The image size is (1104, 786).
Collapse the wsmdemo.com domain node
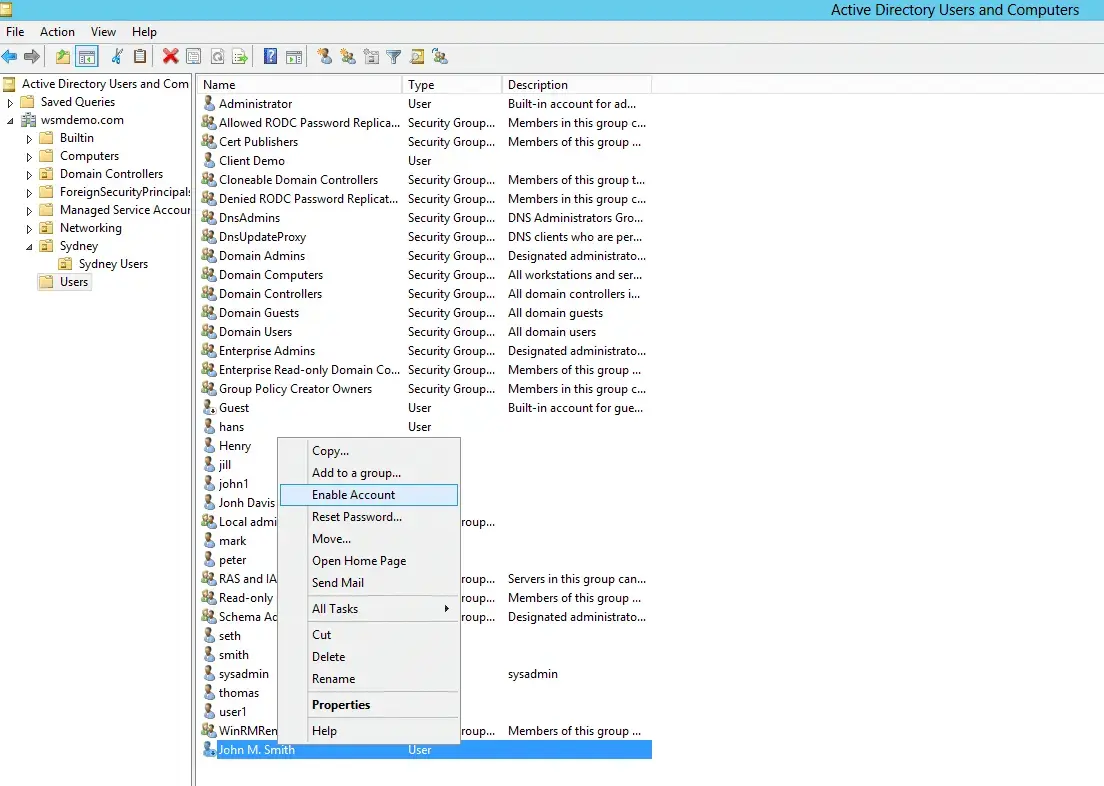(10, 120)
